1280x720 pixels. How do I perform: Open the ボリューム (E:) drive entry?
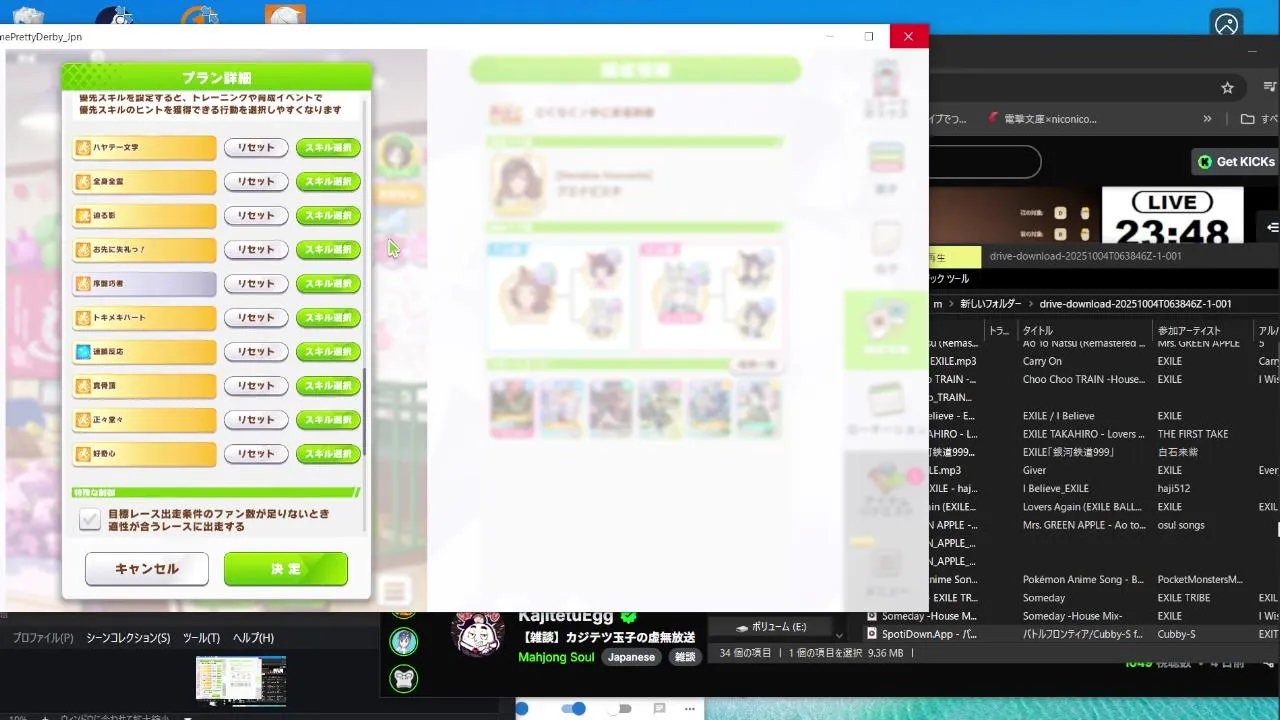[x=770, y=627]
